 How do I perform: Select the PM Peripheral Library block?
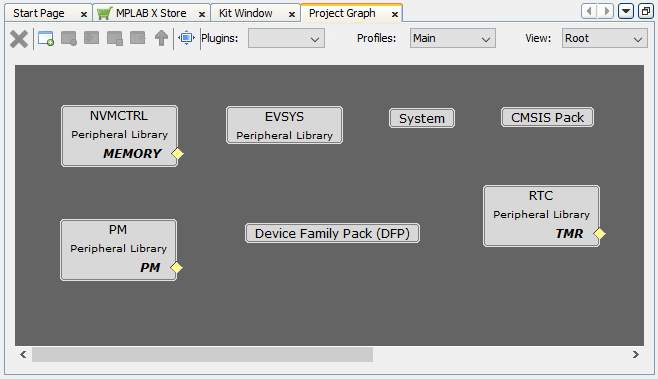[118, 250]
